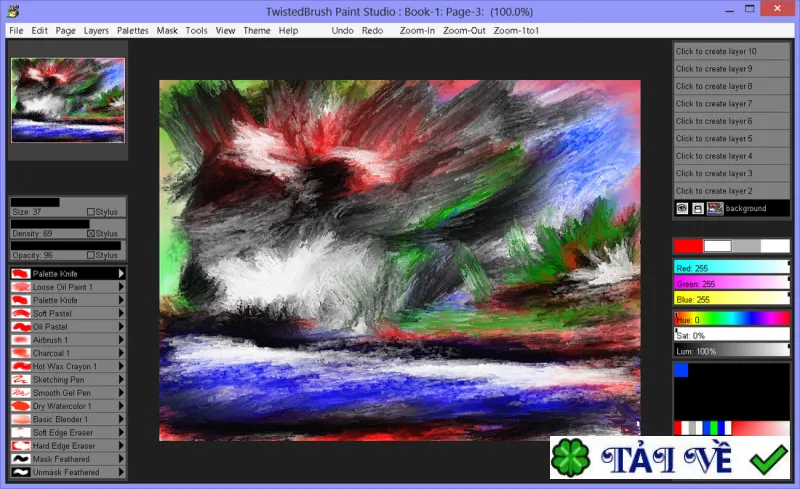This screenshot has width=800, height=489.
Task: Uncheck Stylus checkbox for Density
Action: (x=90, y=233)
